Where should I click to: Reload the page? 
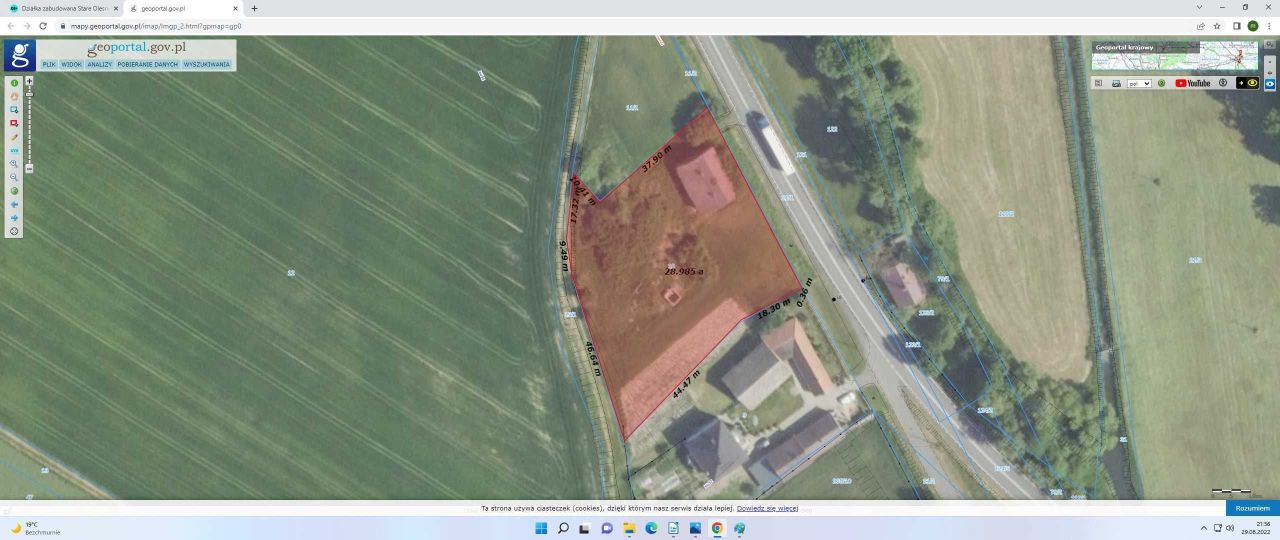[x=42, y=26]
